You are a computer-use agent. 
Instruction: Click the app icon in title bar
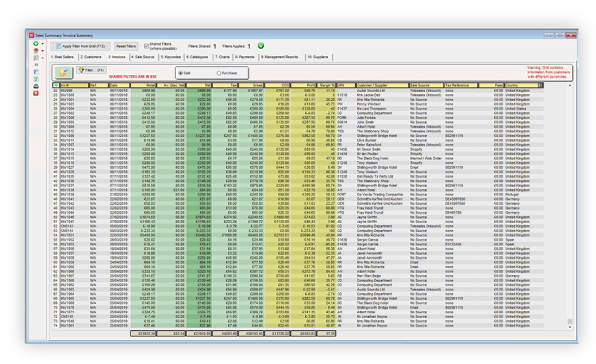coord(32,35)
